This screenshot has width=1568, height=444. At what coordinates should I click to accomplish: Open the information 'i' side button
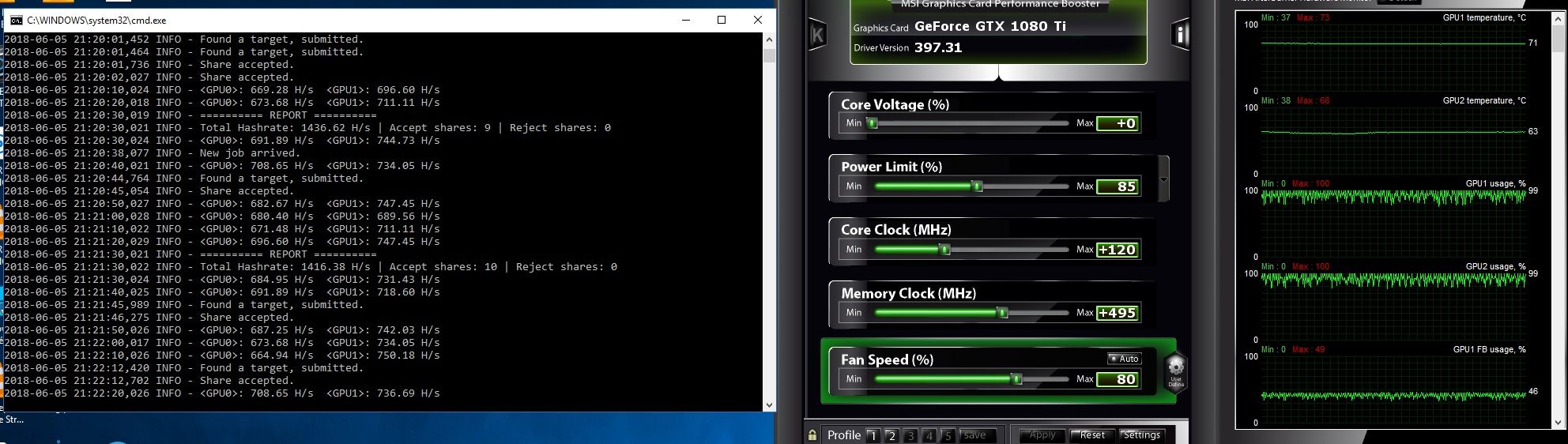(x=1180, y=35)
